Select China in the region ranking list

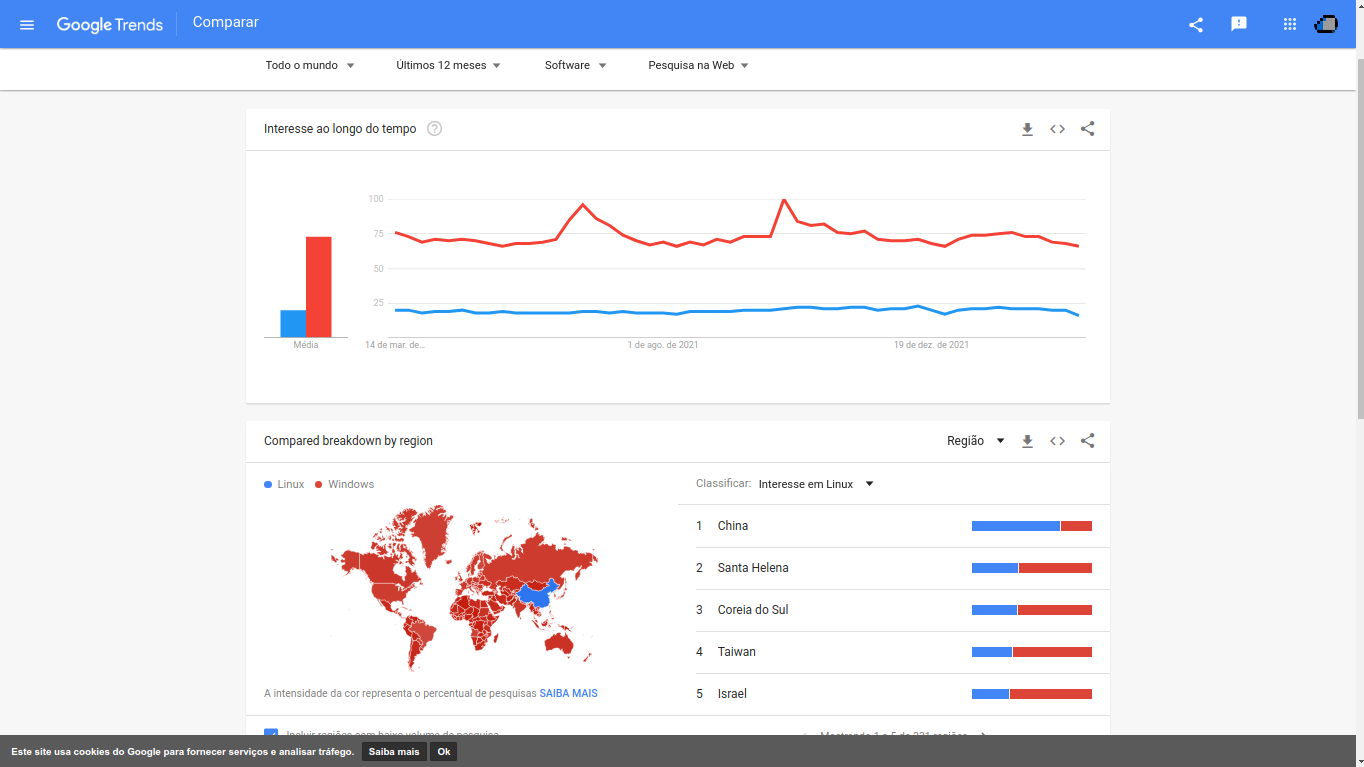[733, 526]
